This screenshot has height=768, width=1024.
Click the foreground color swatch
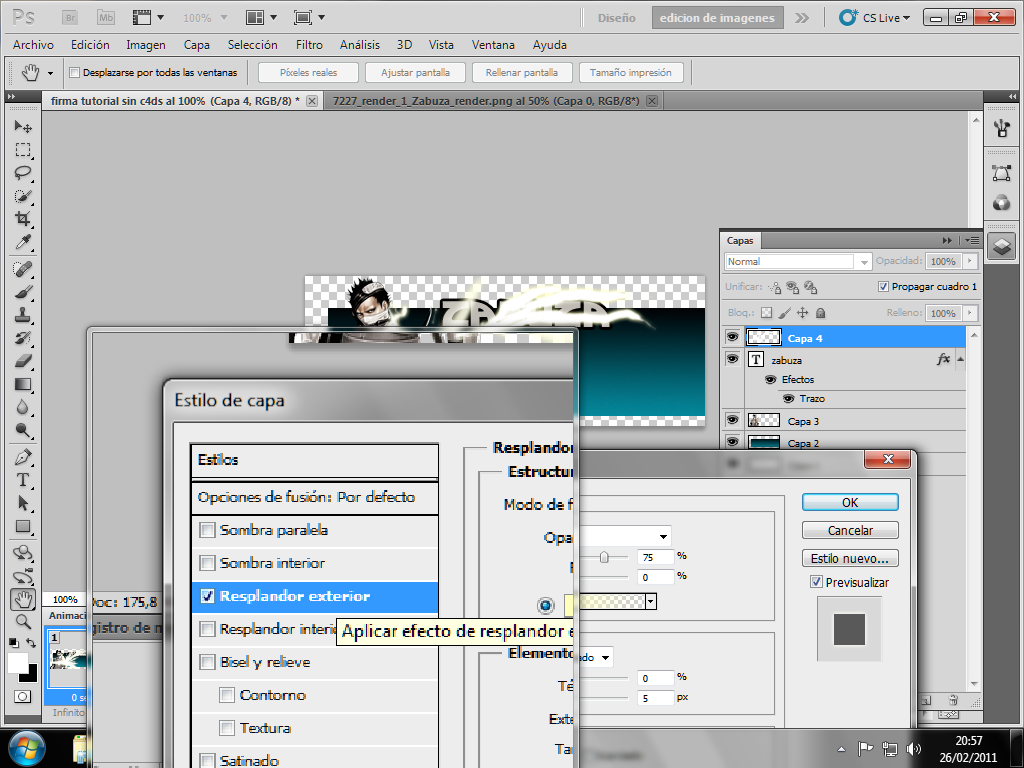pyautogui.click(x=18, y=663)
